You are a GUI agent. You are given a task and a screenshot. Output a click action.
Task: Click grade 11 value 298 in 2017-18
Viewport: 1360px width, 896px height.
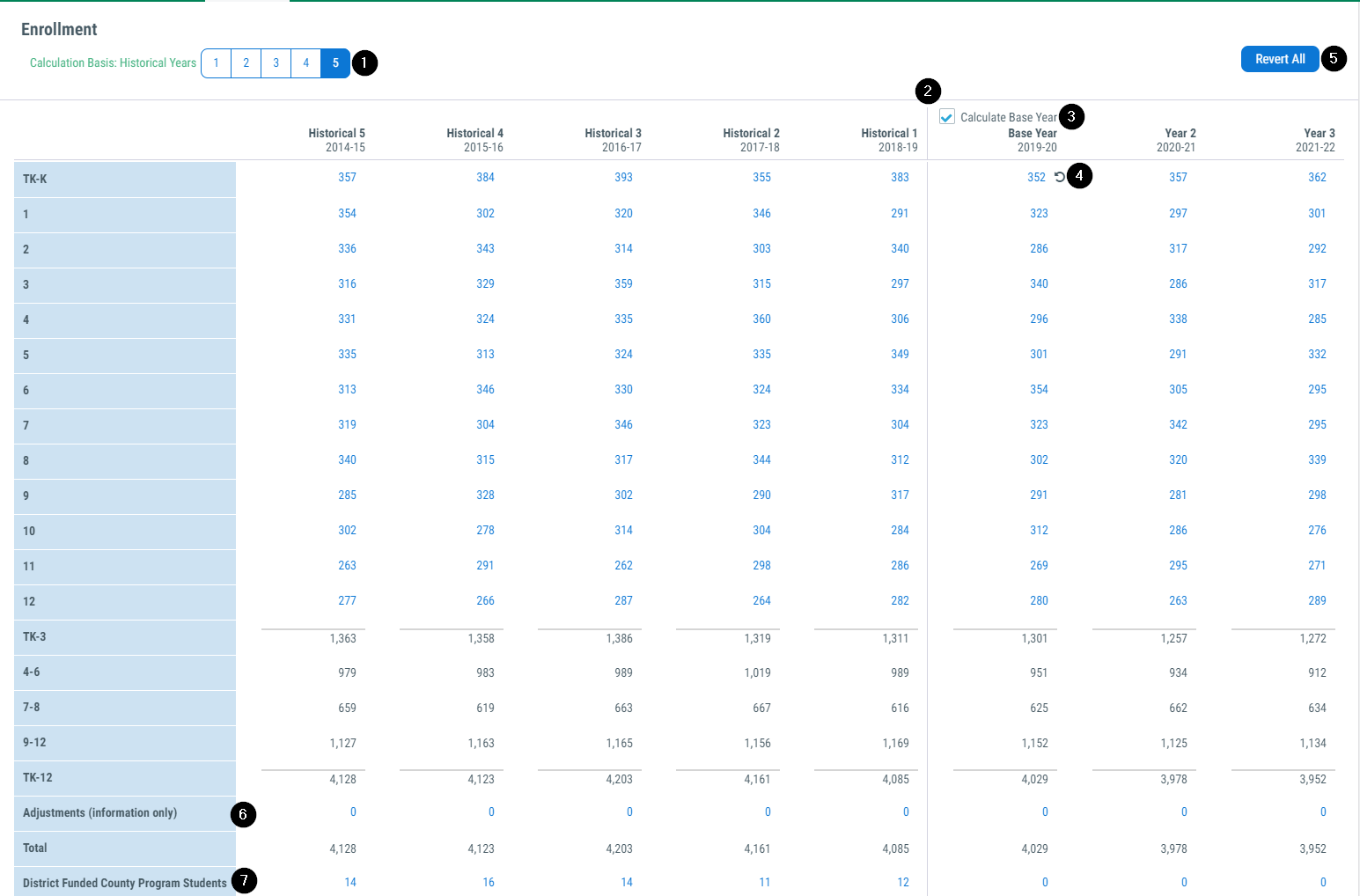(x=762, y=566)
